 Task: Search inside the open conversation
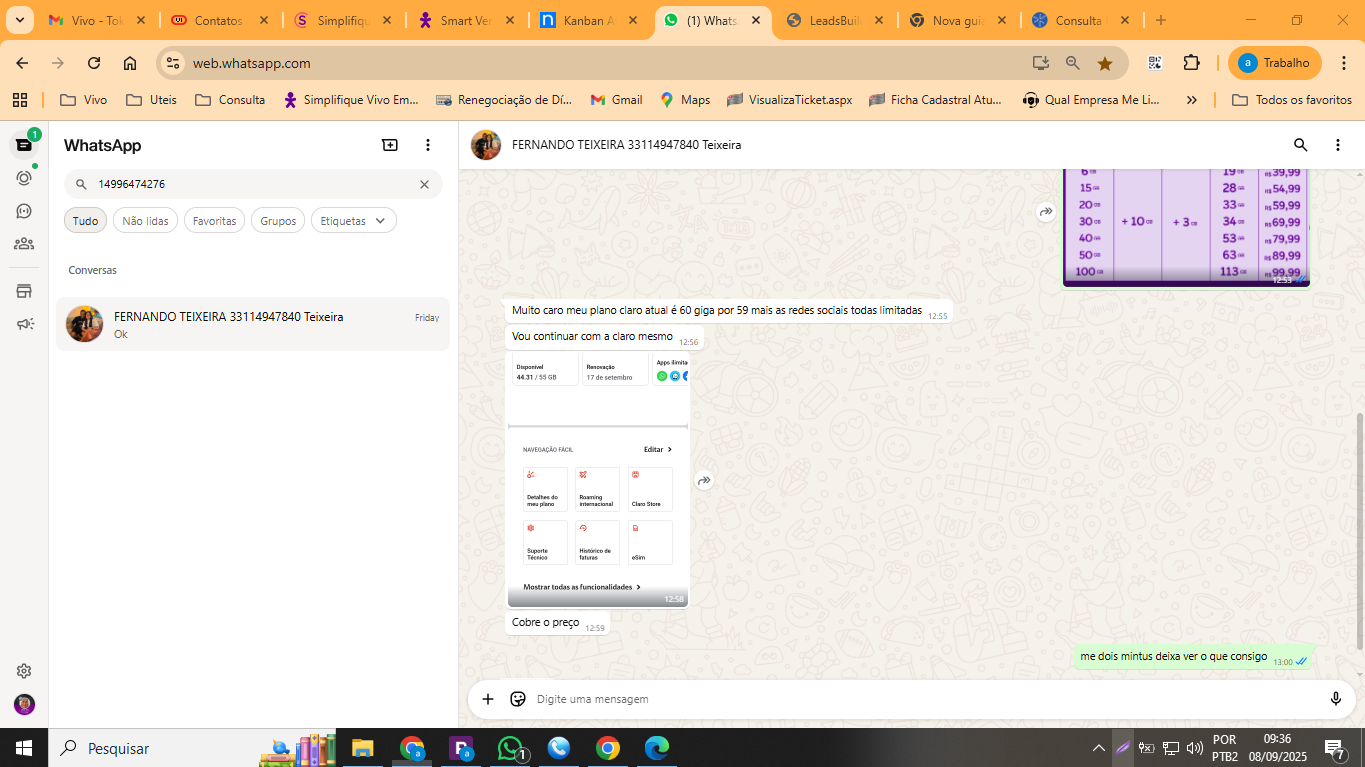point(1301,145)
